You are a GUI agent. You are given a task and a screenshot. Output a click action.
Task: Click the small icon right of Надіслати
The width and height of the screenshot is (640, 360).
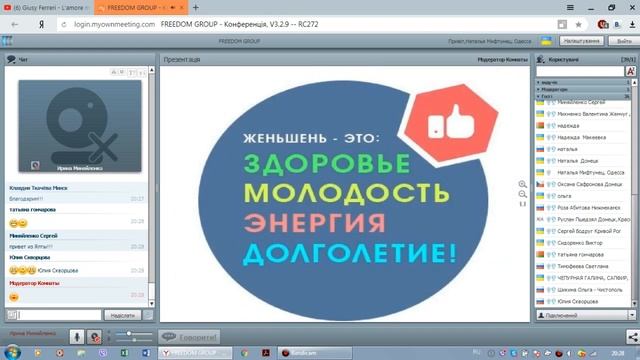(x=148, y=315)
